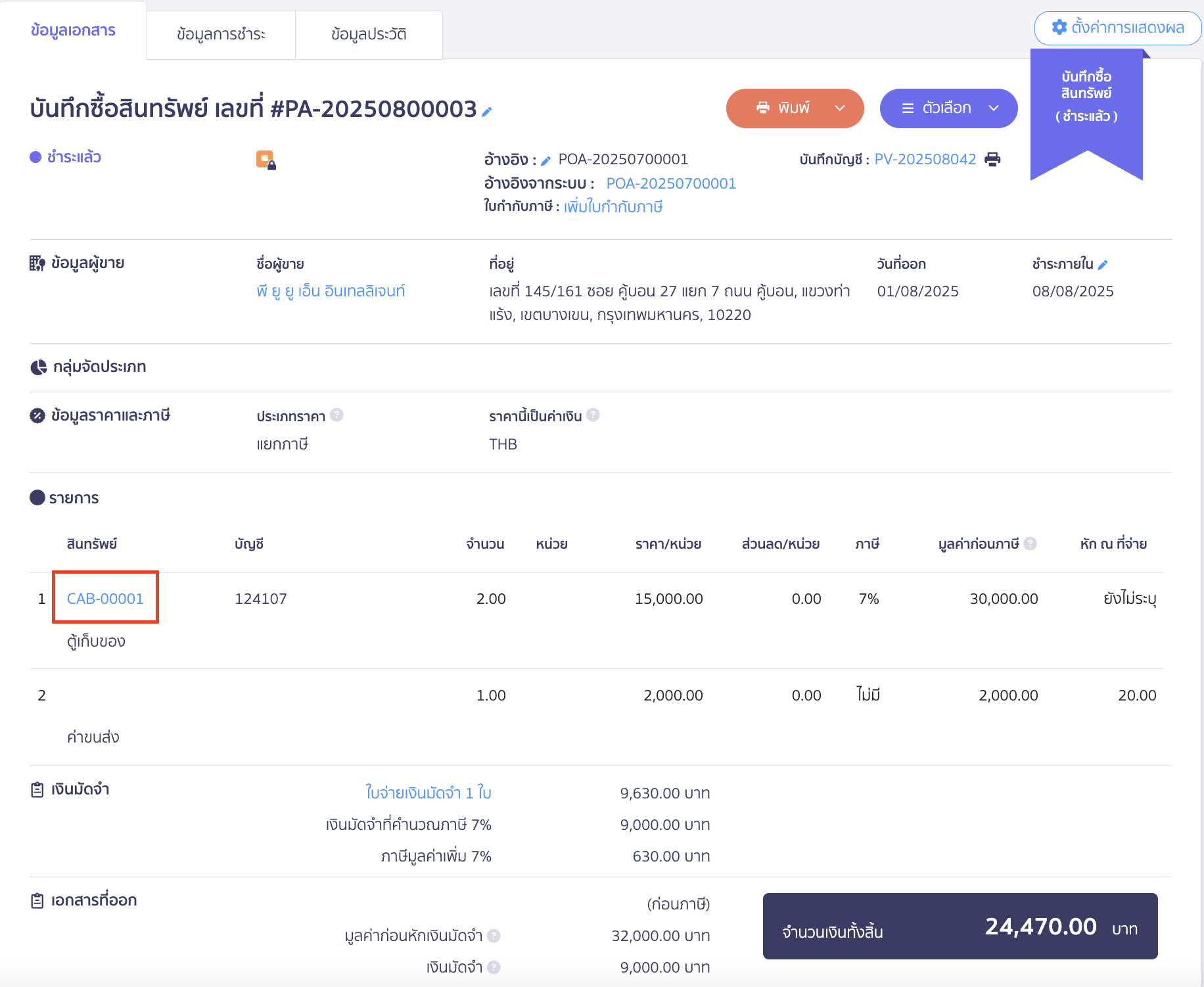View help tooltip beside ประเภทราคา
Image resolution: width=1204 pixels, height=987 pixels.
tap(337, 415)
